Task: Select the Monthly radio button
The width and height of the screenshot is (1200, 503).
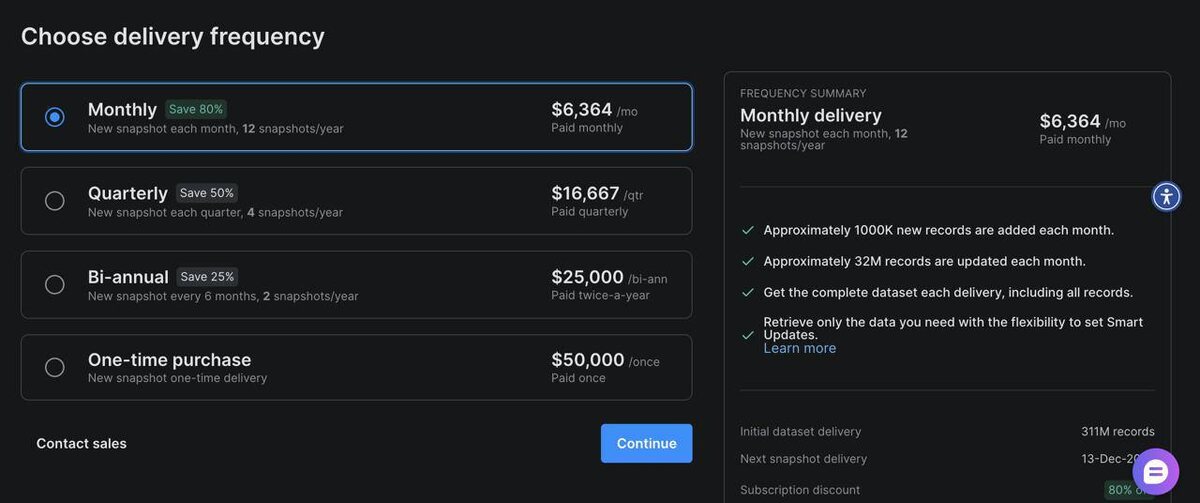Action: coord(55,117)
